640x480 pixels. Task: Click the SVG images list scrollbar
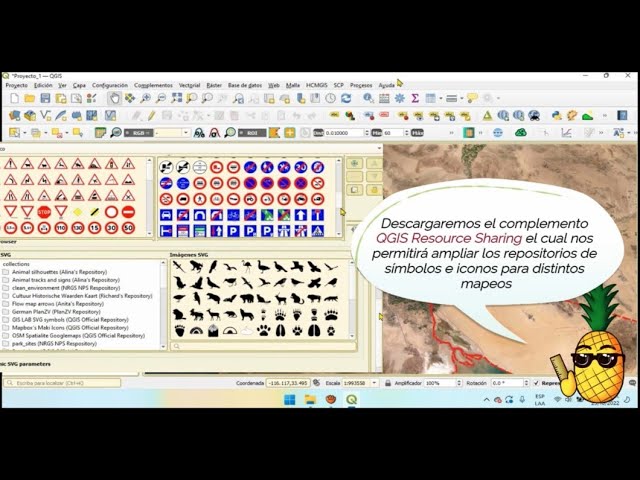(x=352, y=299)
